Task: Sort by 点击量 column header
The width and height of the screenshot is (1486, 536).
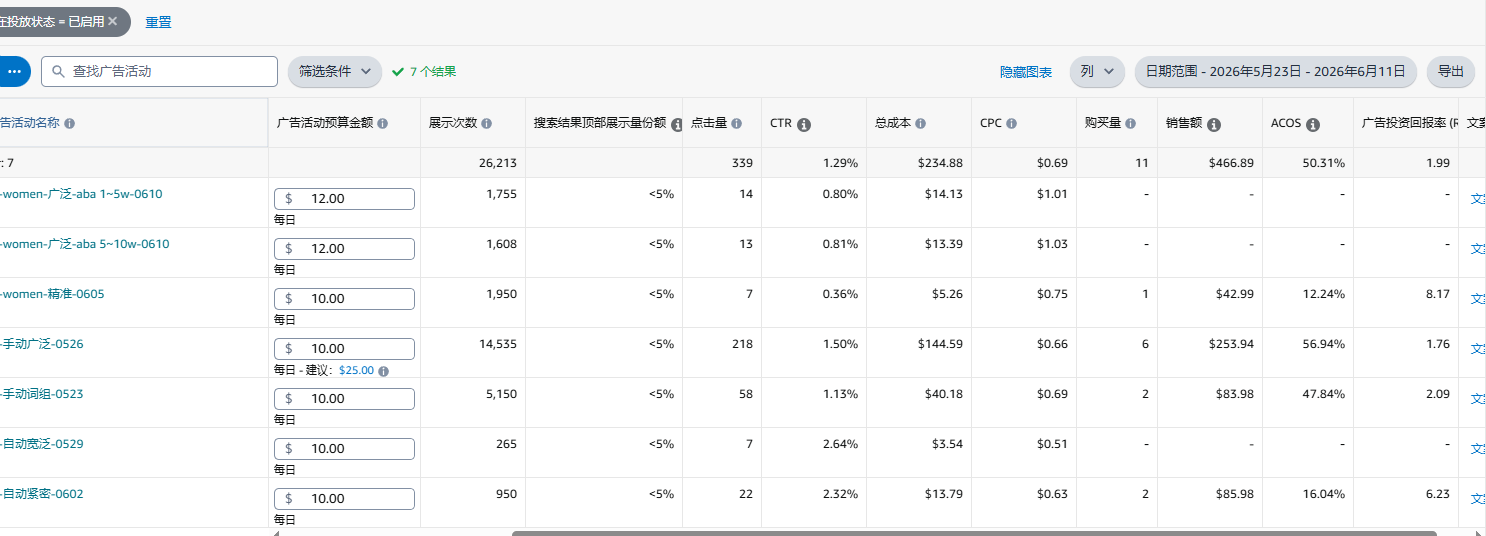Action: click(x=709, y=123)
